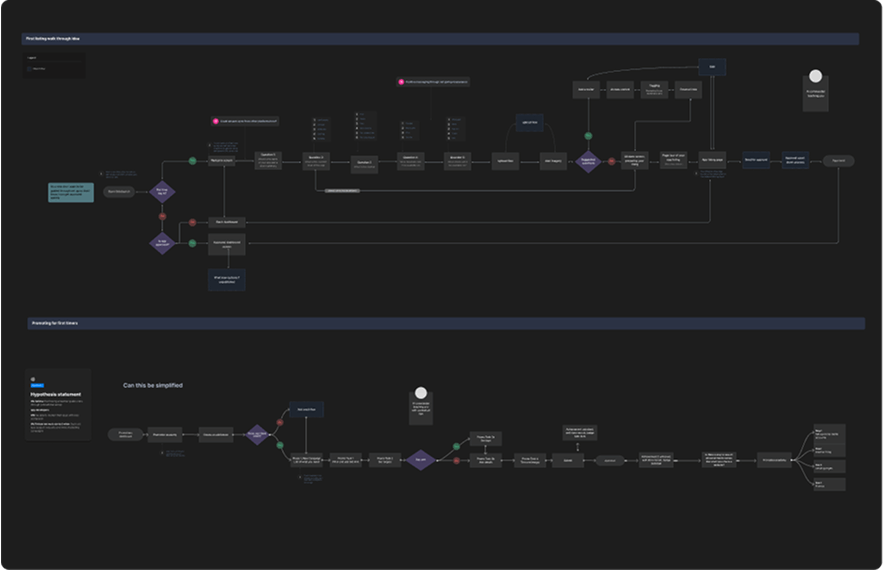This screenshot has width=883, height=570.
Task: Check the top checkbox in list above Question 3
Action: (x=358, y=115)
